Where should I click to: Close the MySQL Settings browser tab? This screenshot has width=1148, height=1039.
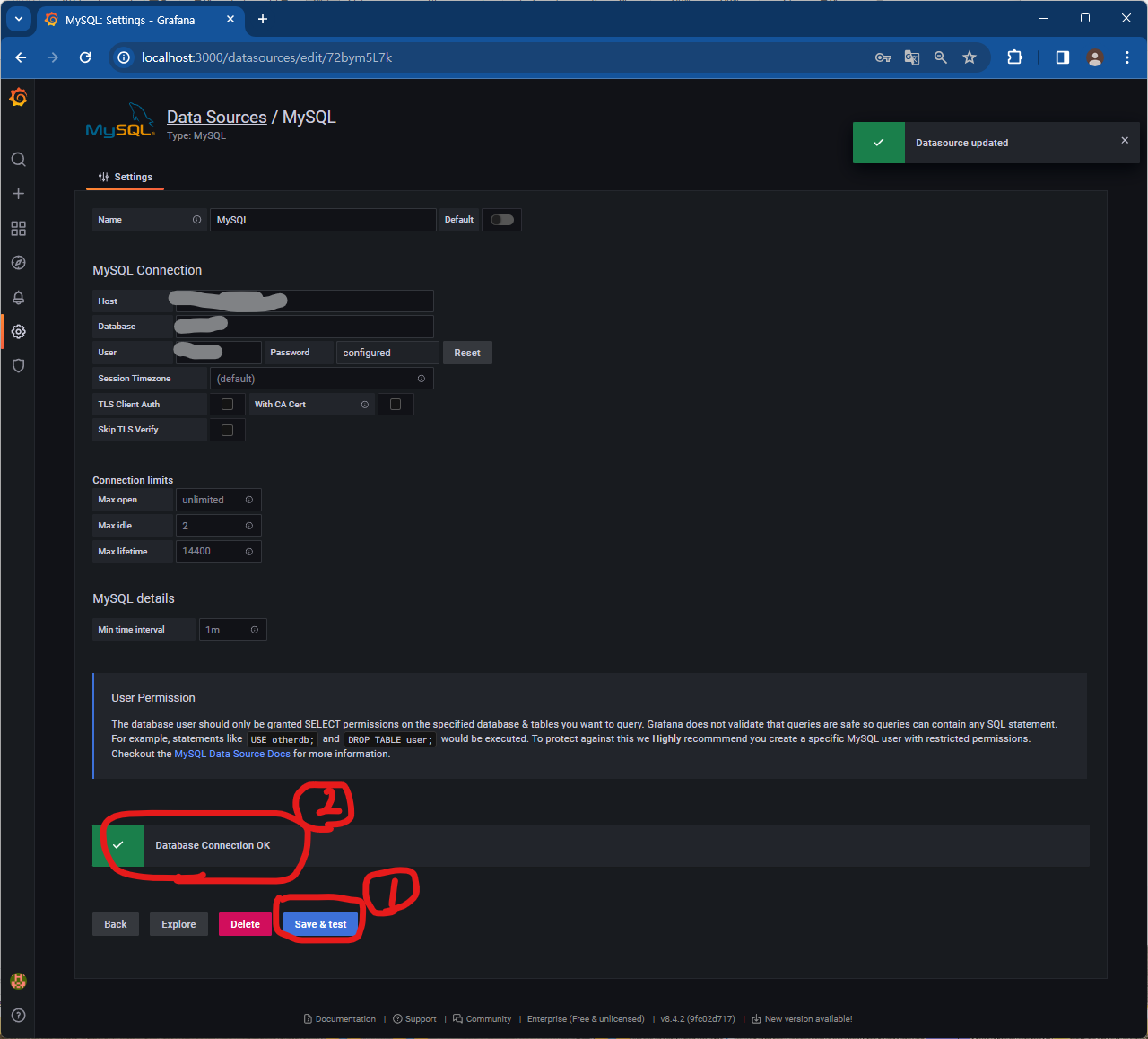[230, 19]
